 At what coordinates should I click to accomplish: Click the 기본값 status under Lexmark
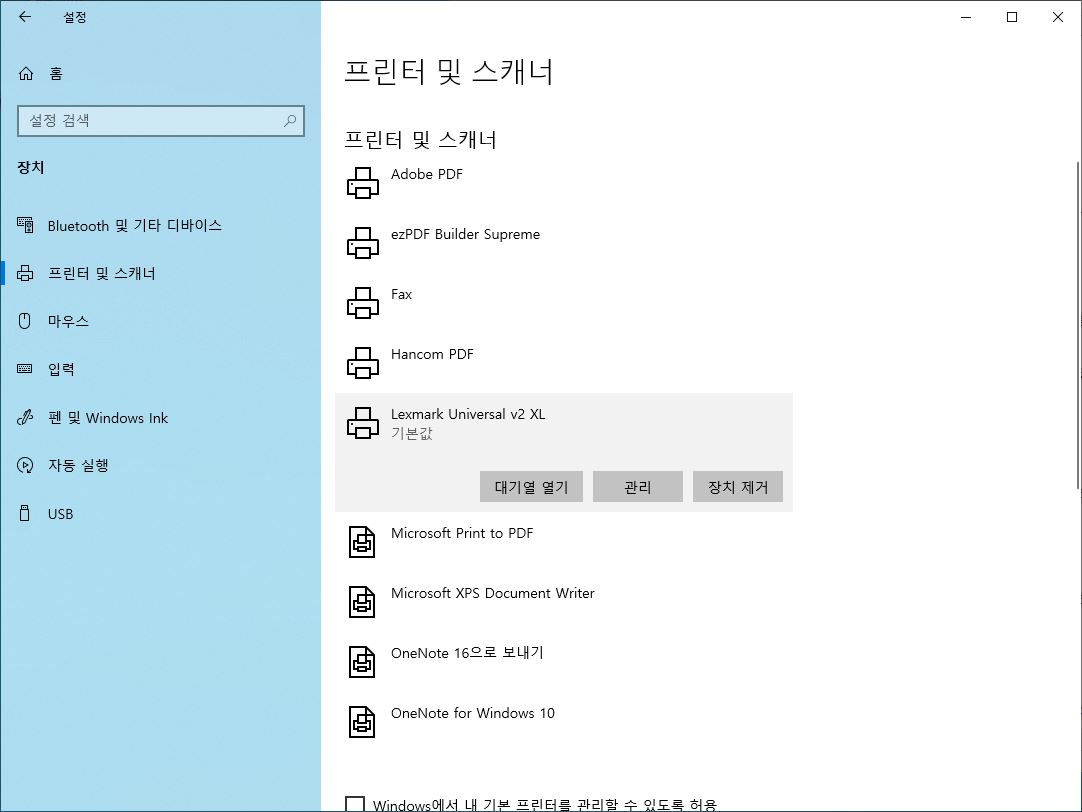[x=411, y=433]
